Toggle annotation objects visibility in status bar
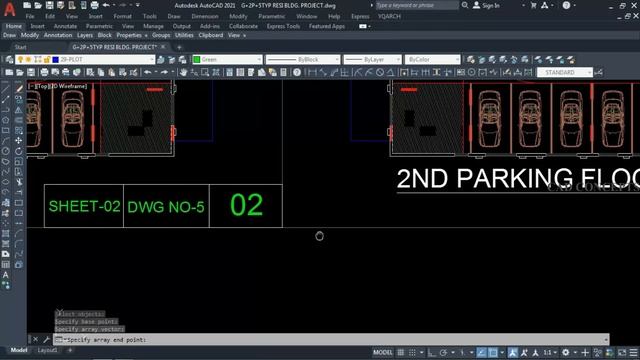Screen dimensions: 640x360 (513, 352)
